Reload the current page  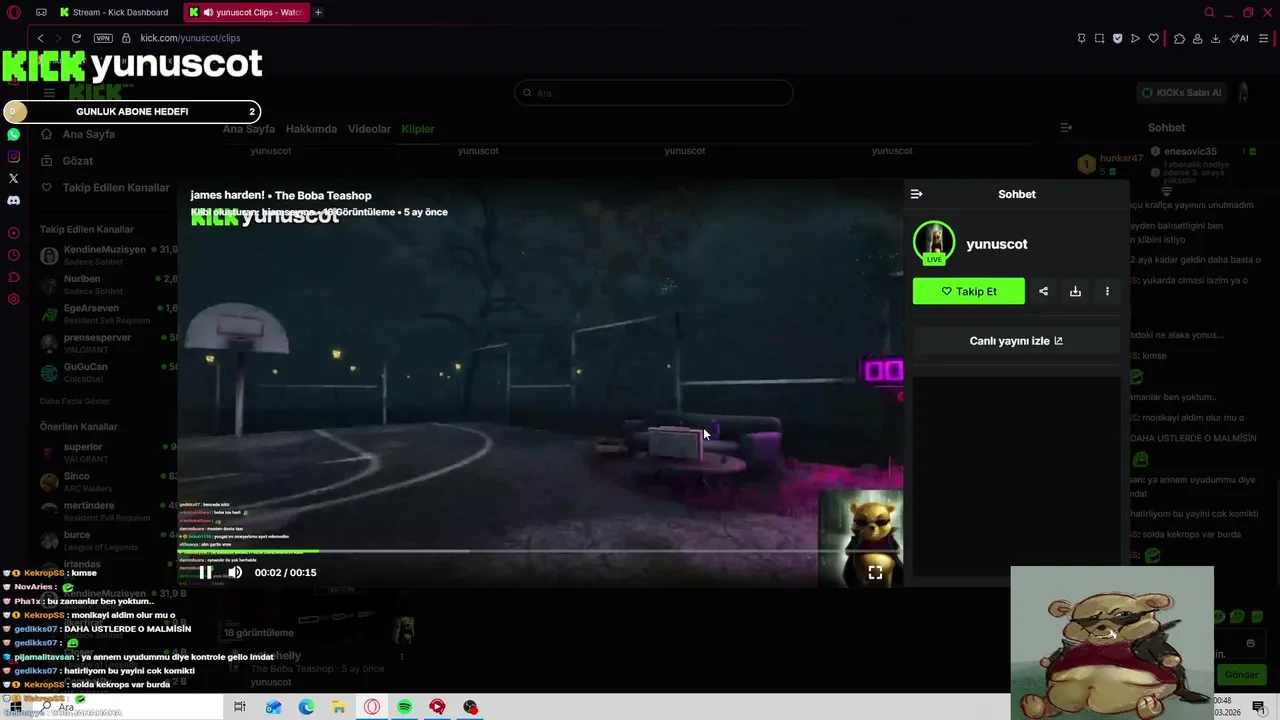click(76, 38)
